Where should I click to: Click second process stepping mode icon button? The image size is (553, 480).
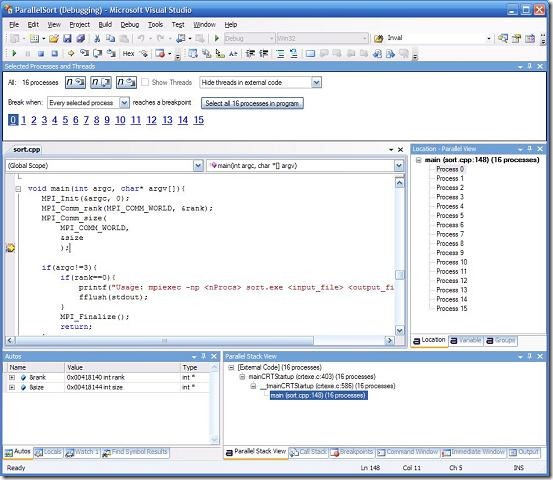tap(101, 82)
